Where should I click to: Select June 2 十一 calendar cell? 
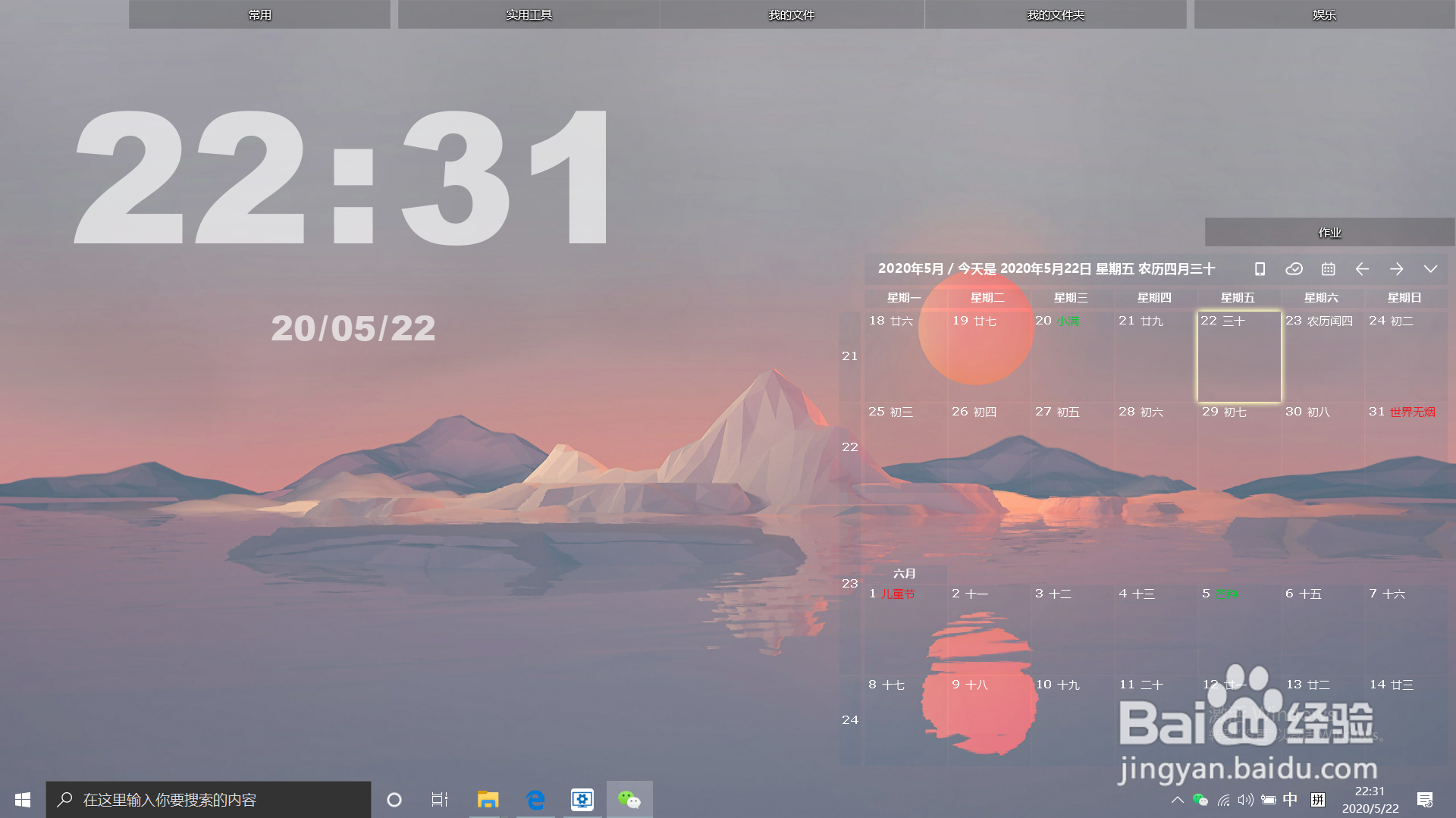pos(989,629)
